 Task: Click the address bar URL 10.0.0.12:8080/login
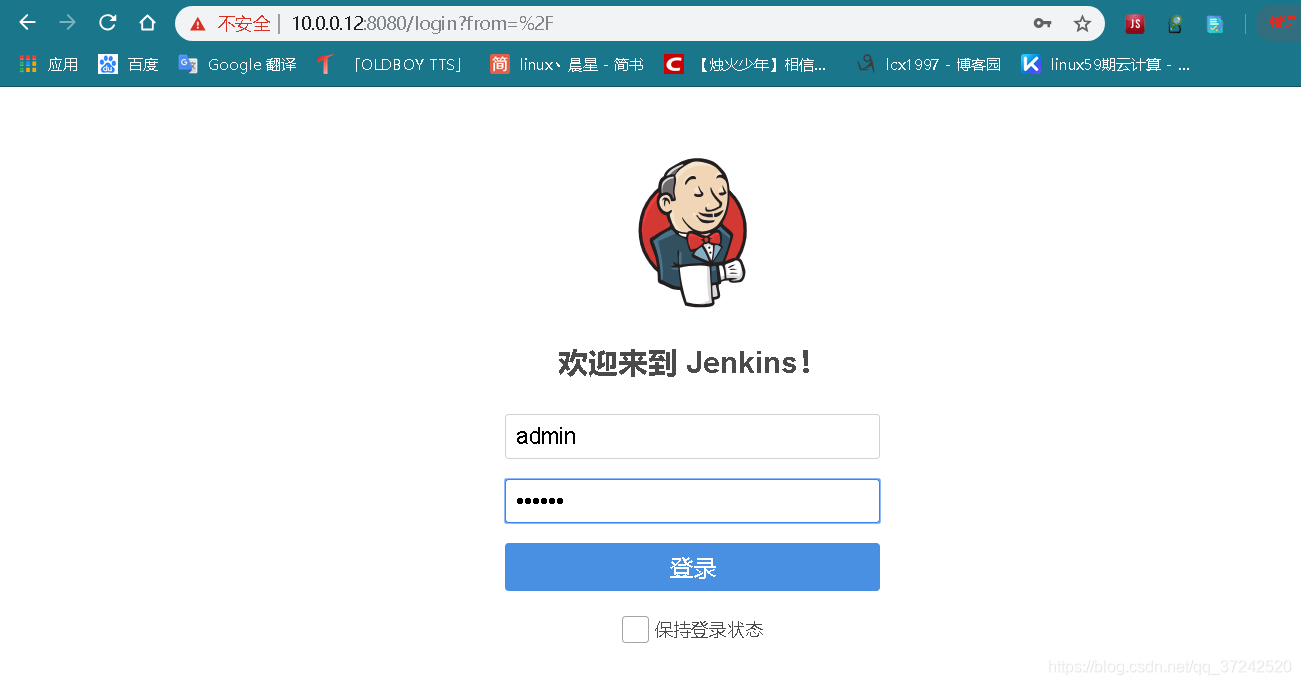[423, 23]
